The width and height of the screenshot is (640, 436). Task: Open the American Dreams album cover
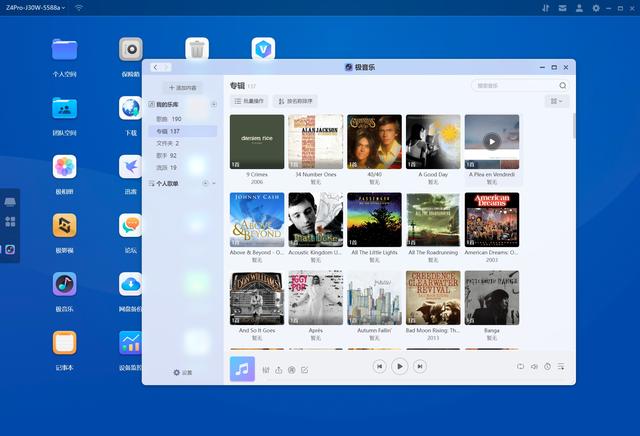pos(492,220)
